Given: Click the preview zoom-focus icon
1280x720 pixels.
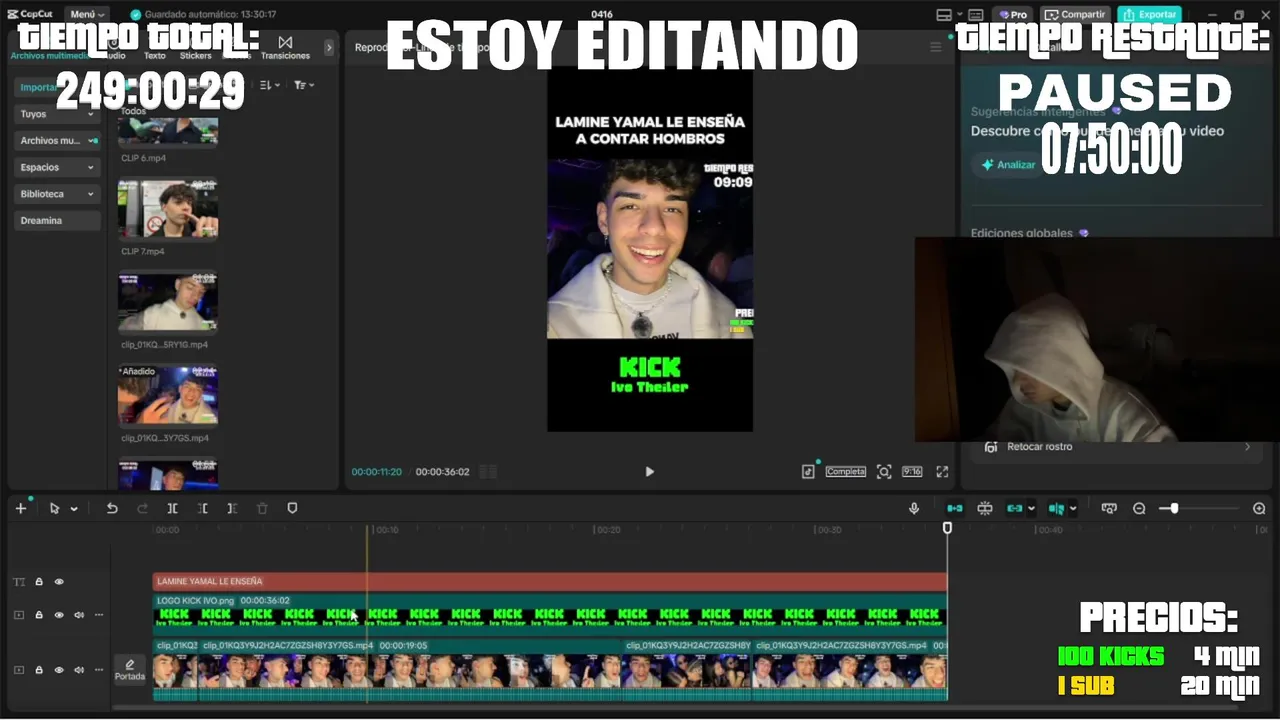Looking at the screenshot, I should tap(884, 471).
